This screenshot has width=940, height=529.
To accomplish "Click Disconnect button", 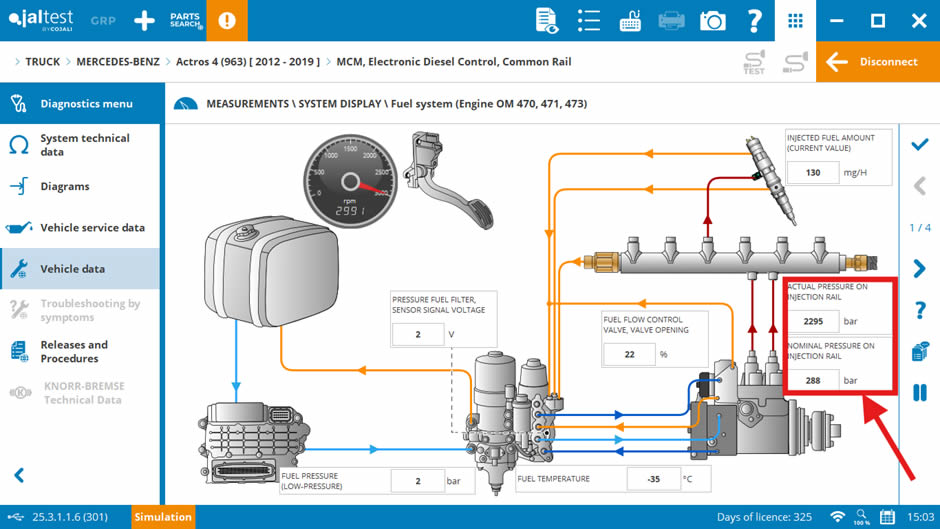I will coord(878,62).
